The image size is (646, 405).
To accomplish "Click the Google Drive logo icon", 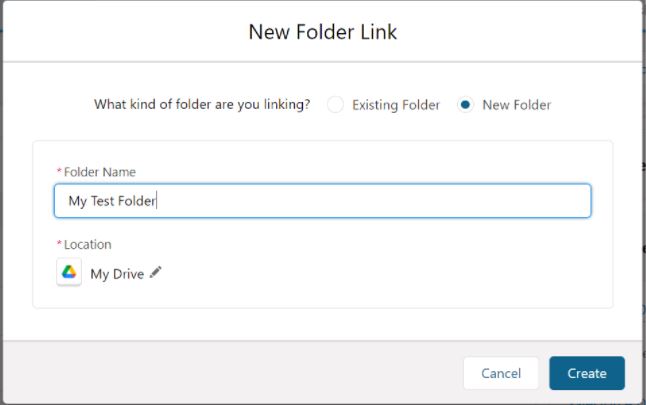I will pos(69,272).
